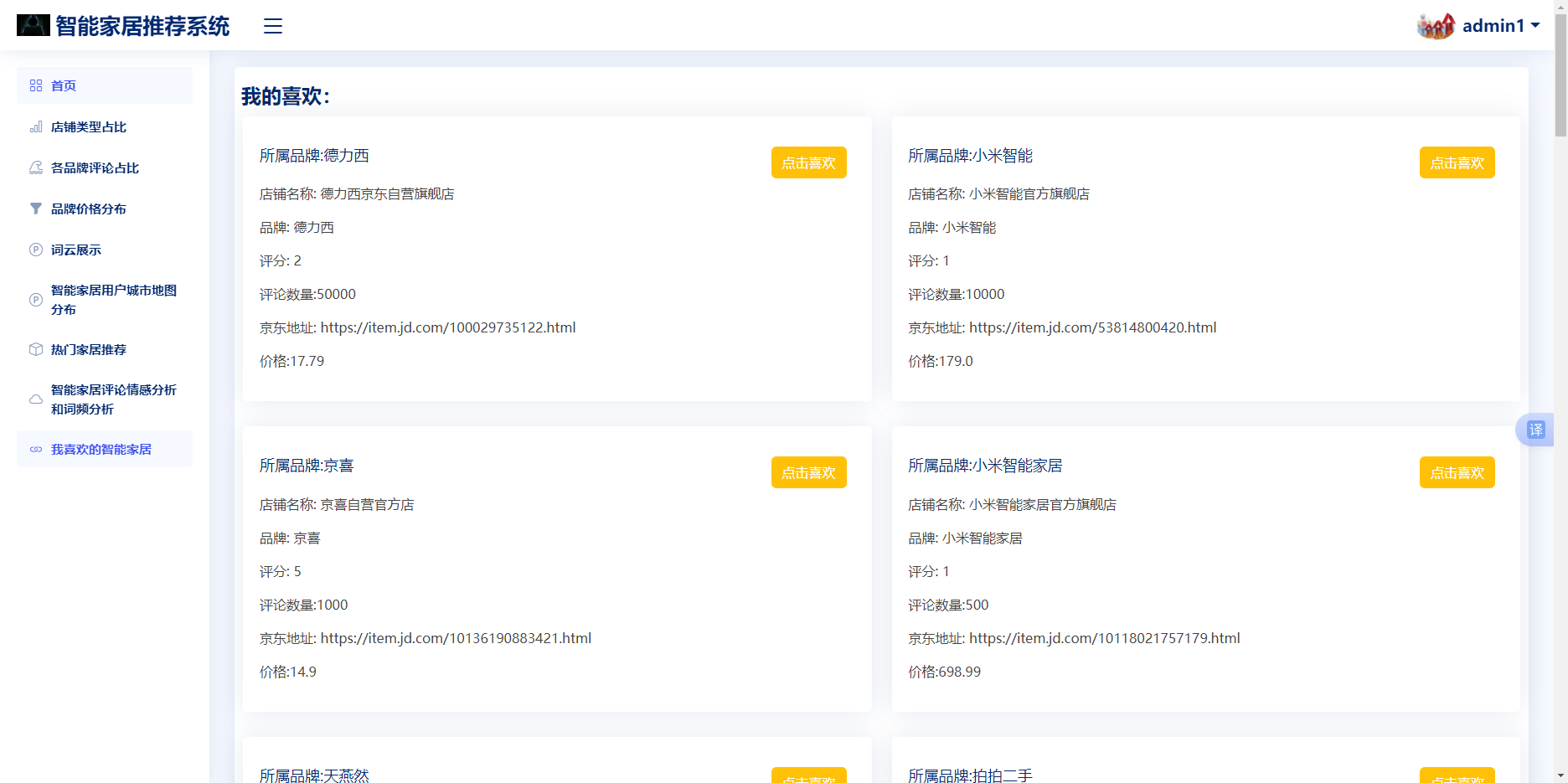This screenshot has height=783, width=1568.
Task: Open 智能家居用户城市地图分布 menu item
Action: tap(105, 300)
